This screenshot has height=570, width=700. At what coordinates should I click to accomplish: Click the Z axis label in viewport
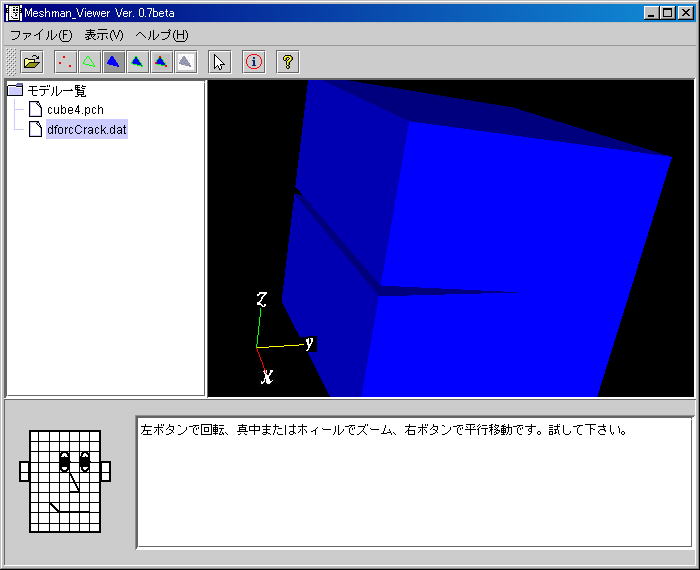[262, 299]
